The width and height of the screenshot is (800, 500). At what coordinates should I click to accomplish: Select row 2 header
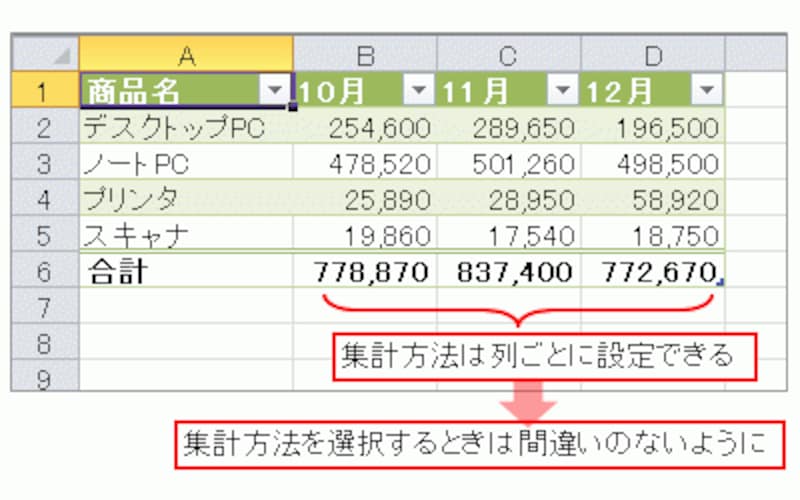click(x=45, y=126)
